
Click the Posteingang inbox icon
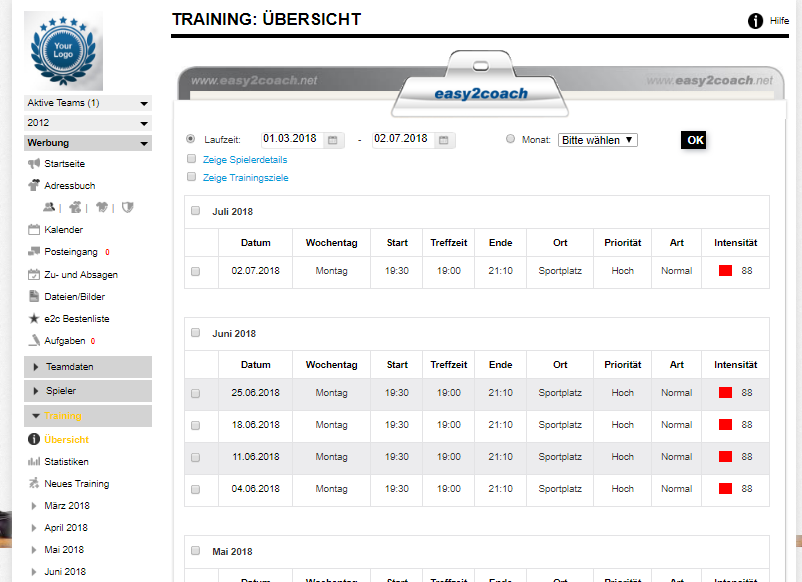(x=34, y=252)
